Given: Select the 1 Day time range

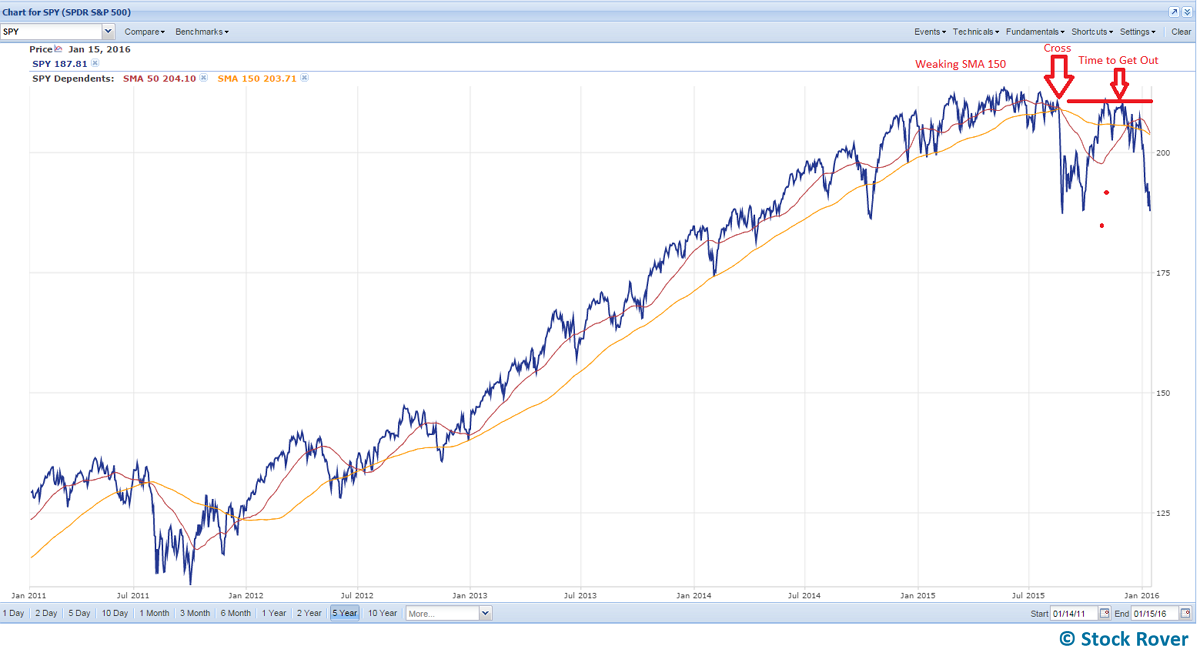Looking at the screenshot, I should [x=14, y=613].
